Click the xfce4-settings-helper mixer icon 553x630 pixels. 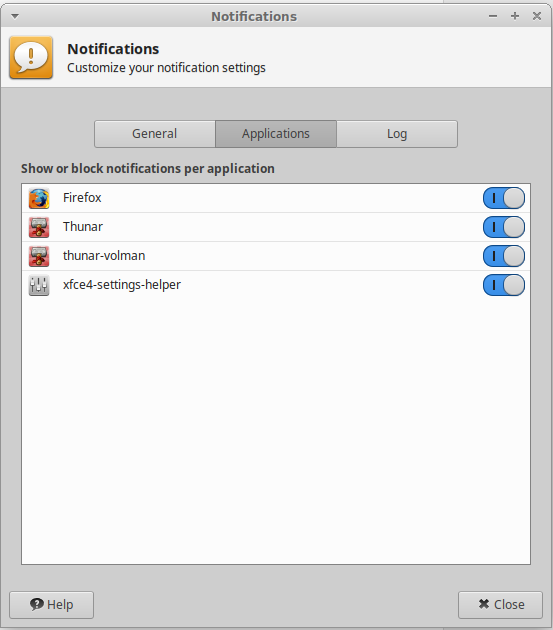[x=39, y=285]
